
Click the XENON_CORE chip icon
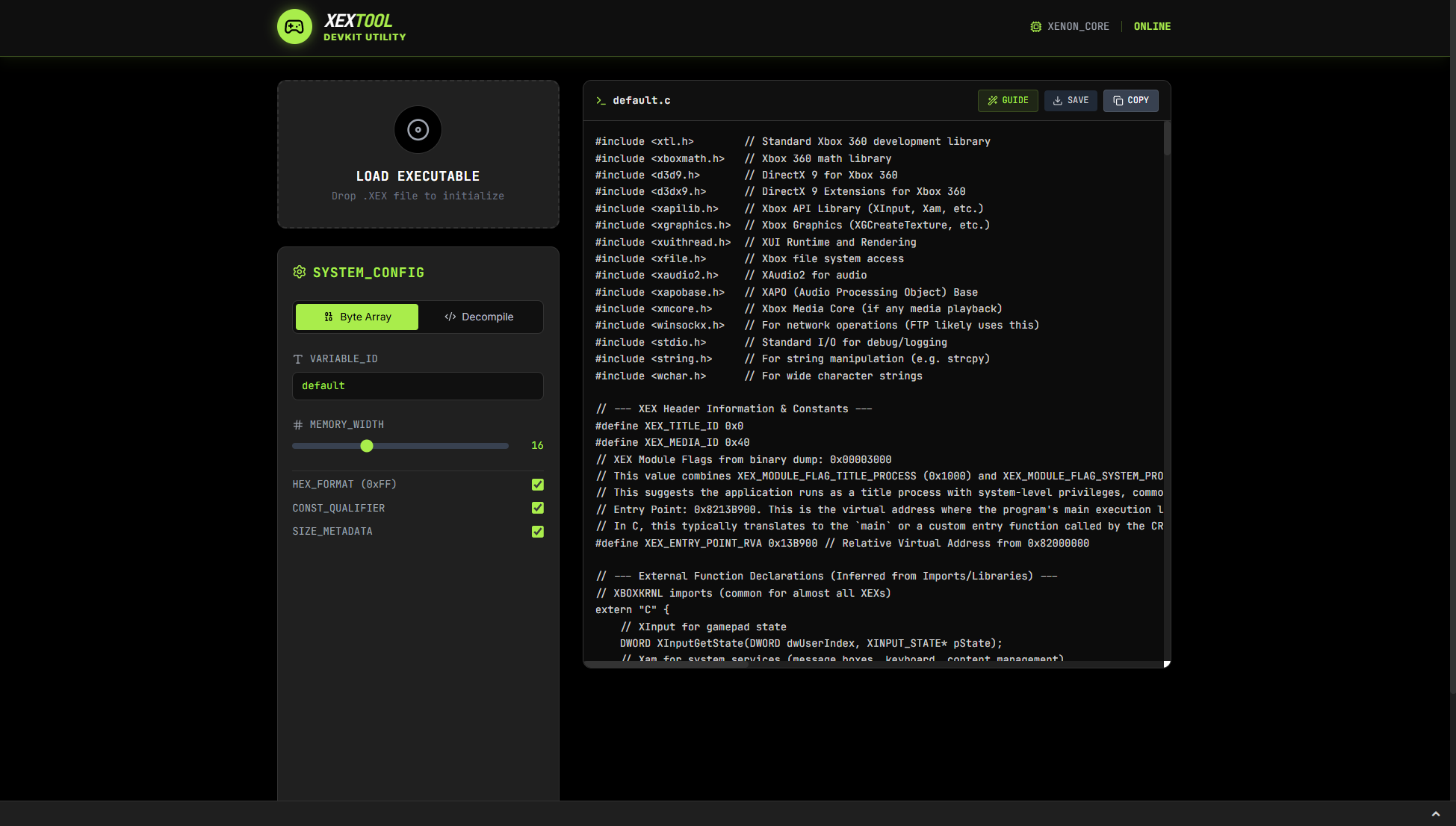[1035, 26]
